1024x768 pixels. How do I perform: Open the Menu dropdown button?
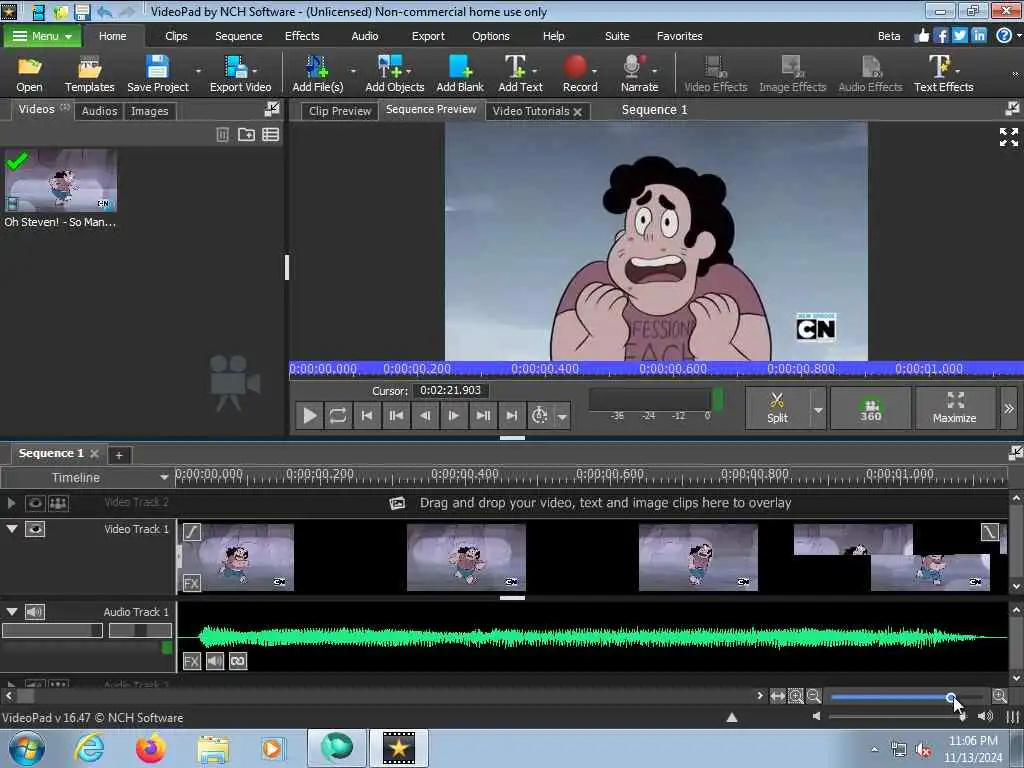[42, 36]
